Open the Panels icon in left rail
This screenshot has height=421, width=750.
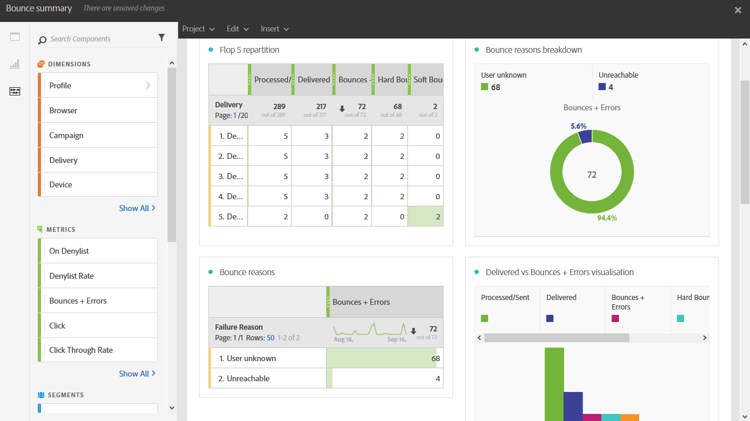15,37
